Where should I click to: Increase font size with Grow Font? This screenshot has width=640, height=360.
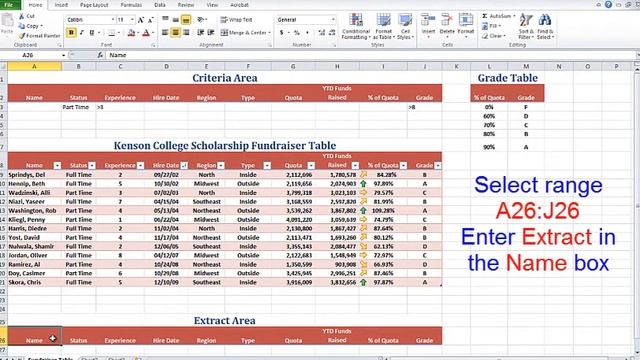pyautogui.click(x=141, y=20)
